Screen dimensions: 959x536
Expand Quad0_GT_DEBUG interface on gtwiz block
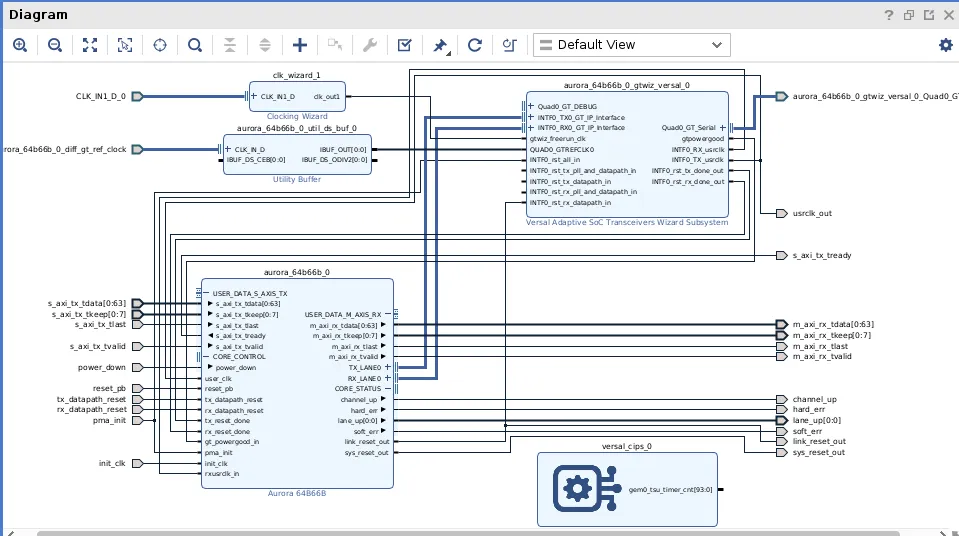pyautogui.click(x=531, y=106)
